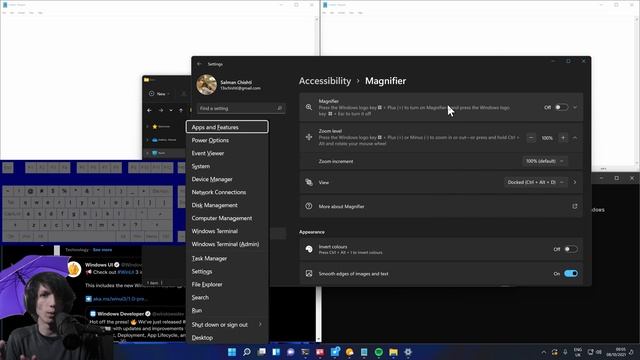Increase zoom level with the plus button

tap(563, 138)
